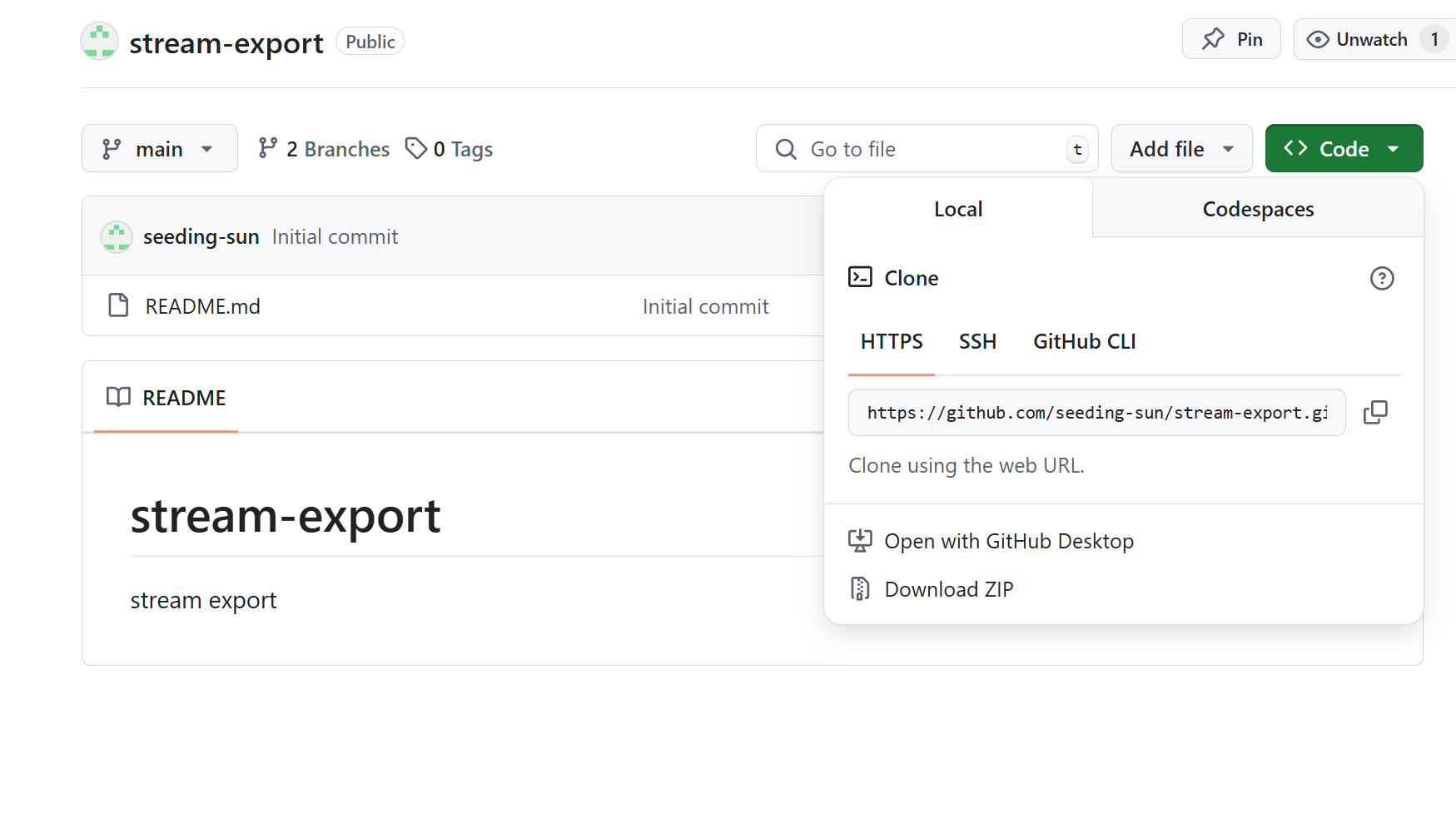The width and height of the screenshot is (1456, 823).
Task: Click the stream-export README heading
Action: pos(286,516)
